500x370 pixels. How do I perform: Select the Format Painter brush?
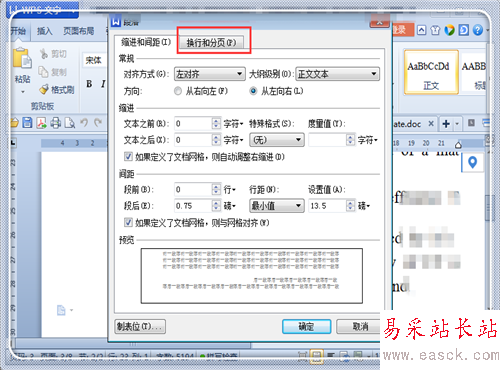click(44, 89)
